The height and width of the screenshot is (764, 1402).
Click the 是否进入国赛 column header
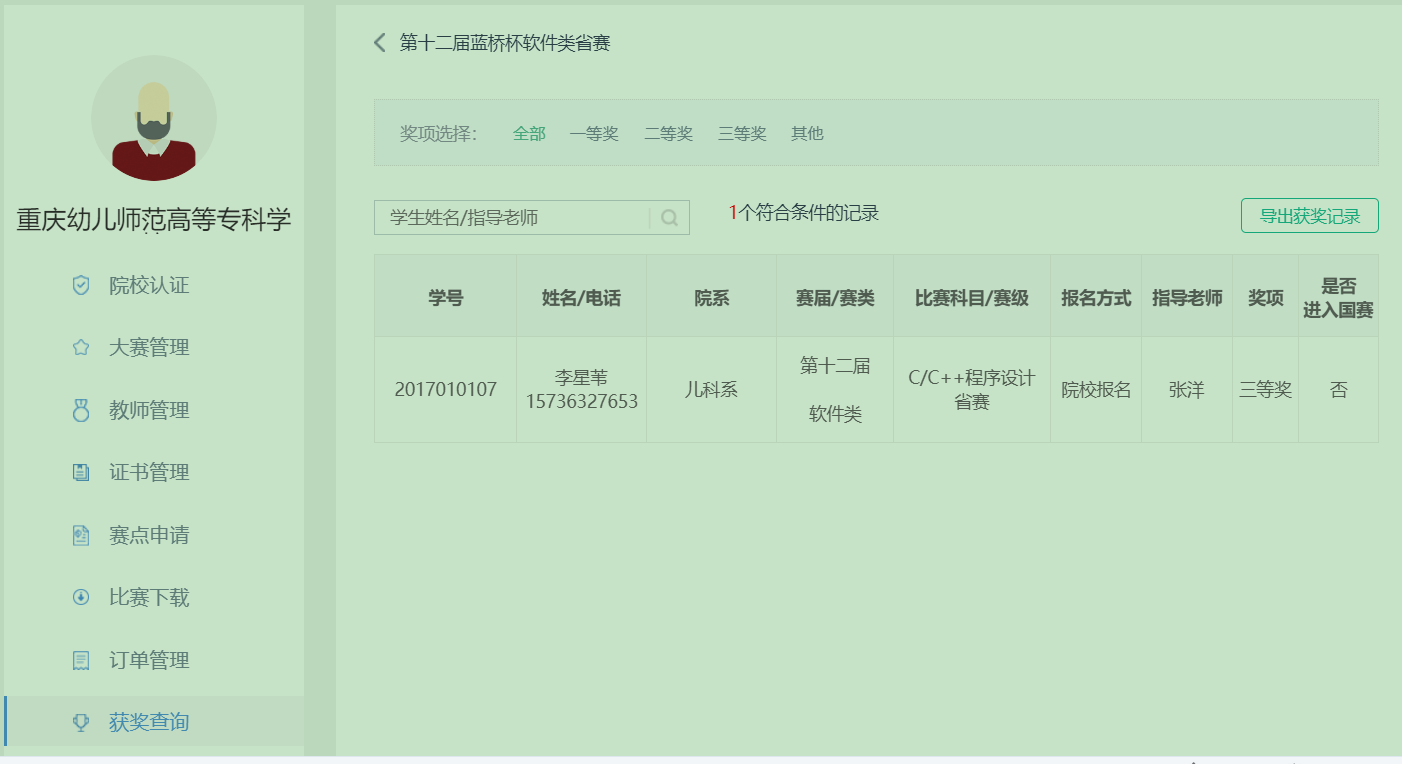(x=1339, y=298)
